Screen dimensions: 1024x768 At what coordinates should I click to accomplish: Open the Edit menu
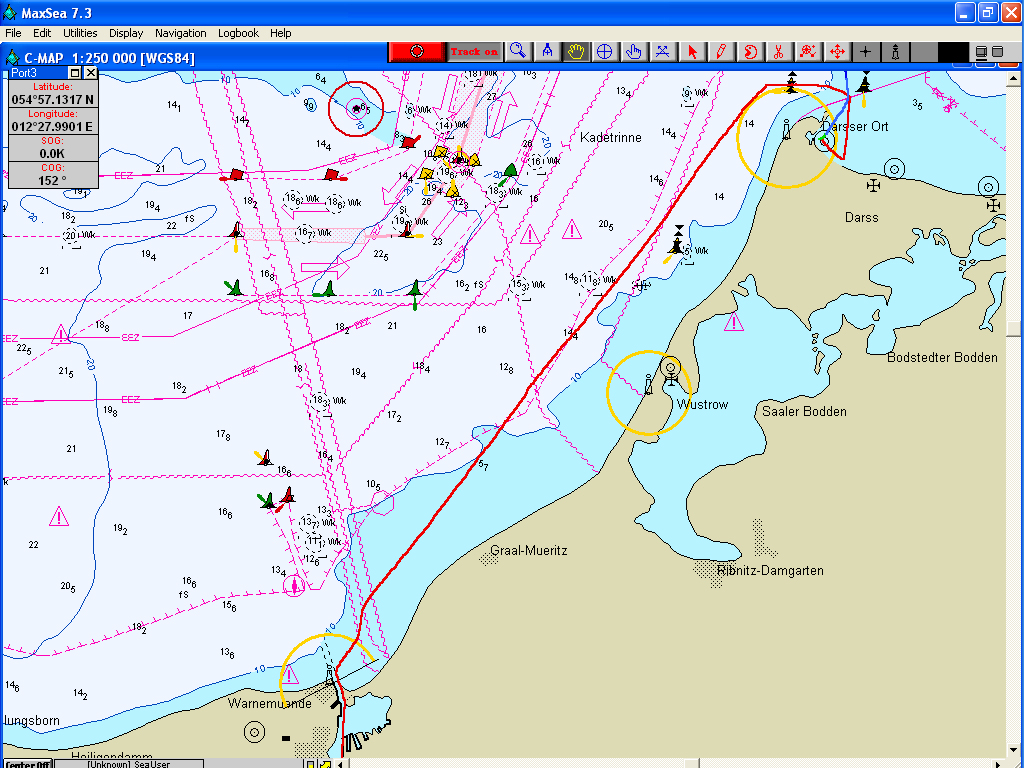42,33
